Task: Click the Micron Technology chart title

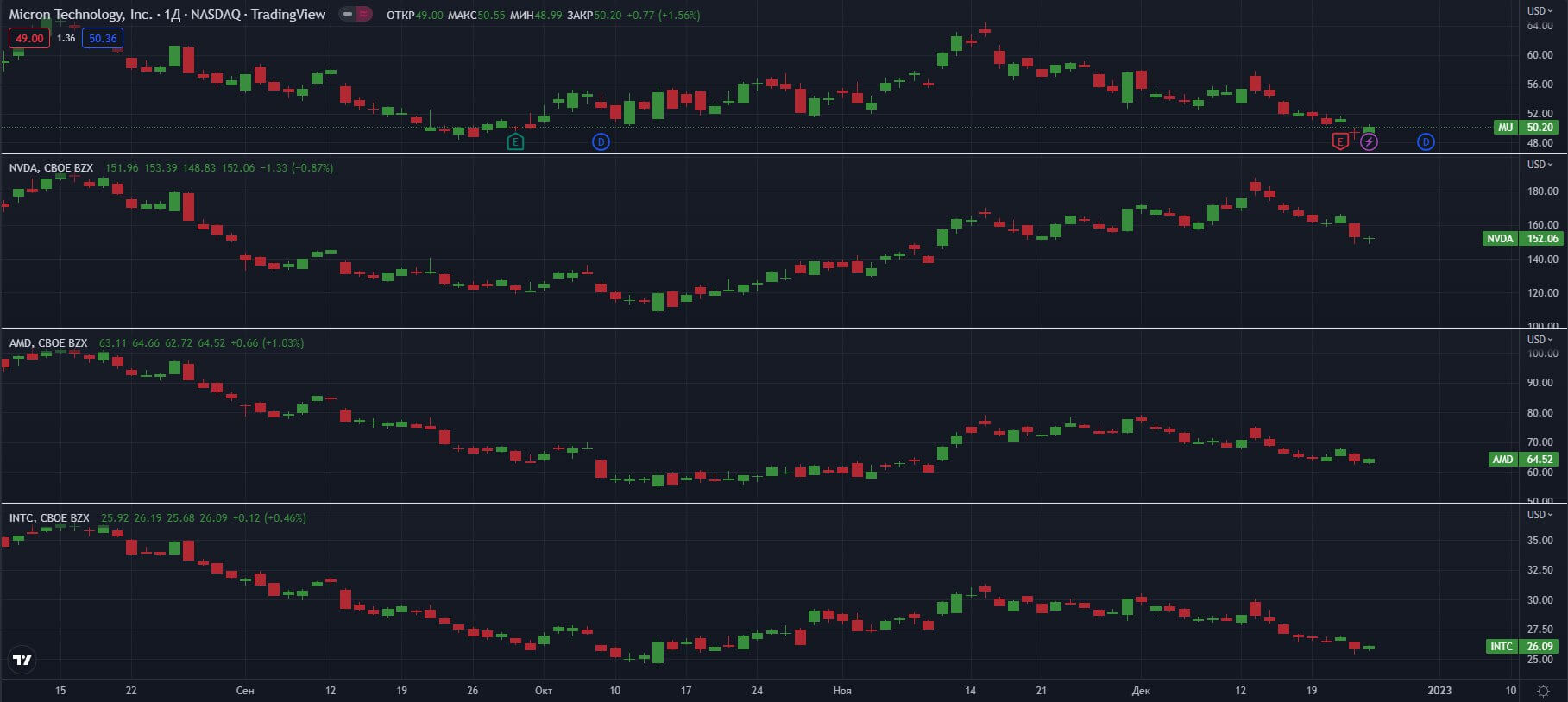Action: (167, 15)
